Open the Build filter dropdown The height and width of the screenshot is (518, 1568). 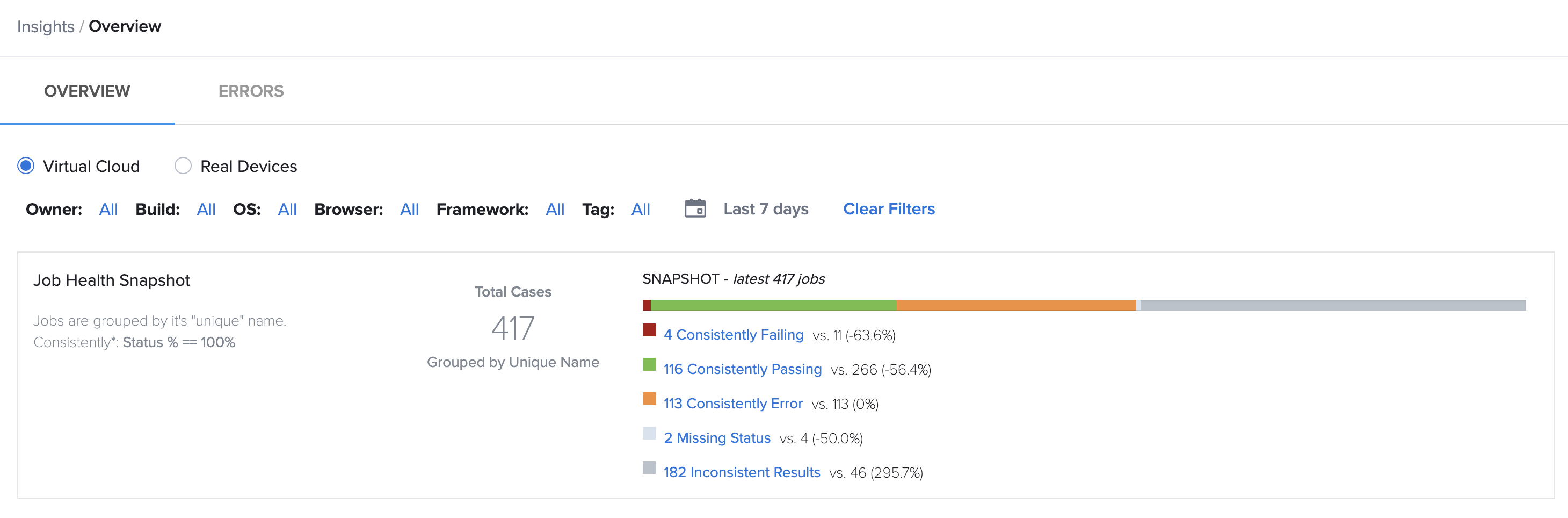(x=206, y=209)
